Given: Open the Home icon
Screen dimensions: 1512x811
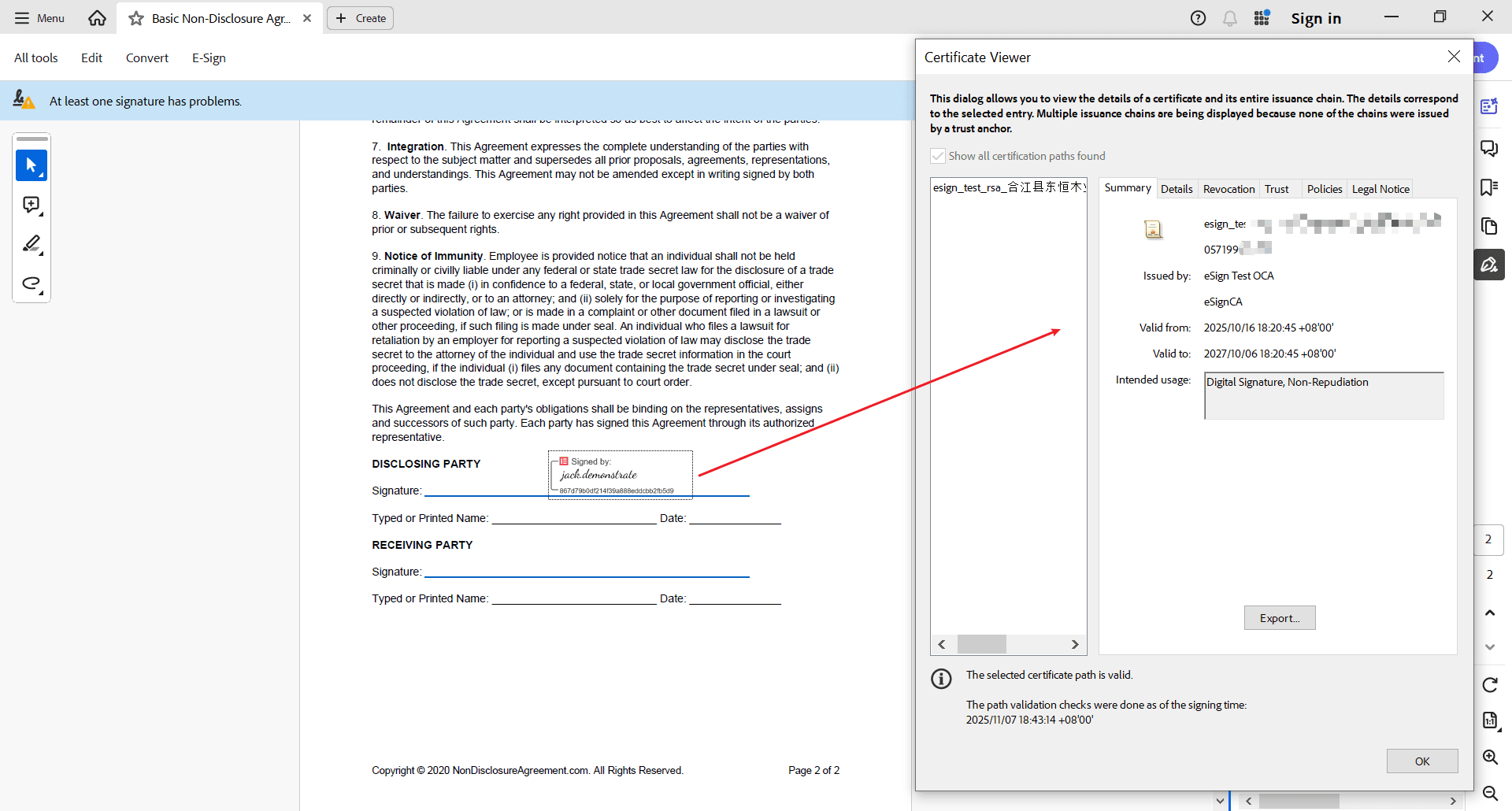Looking at the screenshot, I should click(x=97, y=18).
